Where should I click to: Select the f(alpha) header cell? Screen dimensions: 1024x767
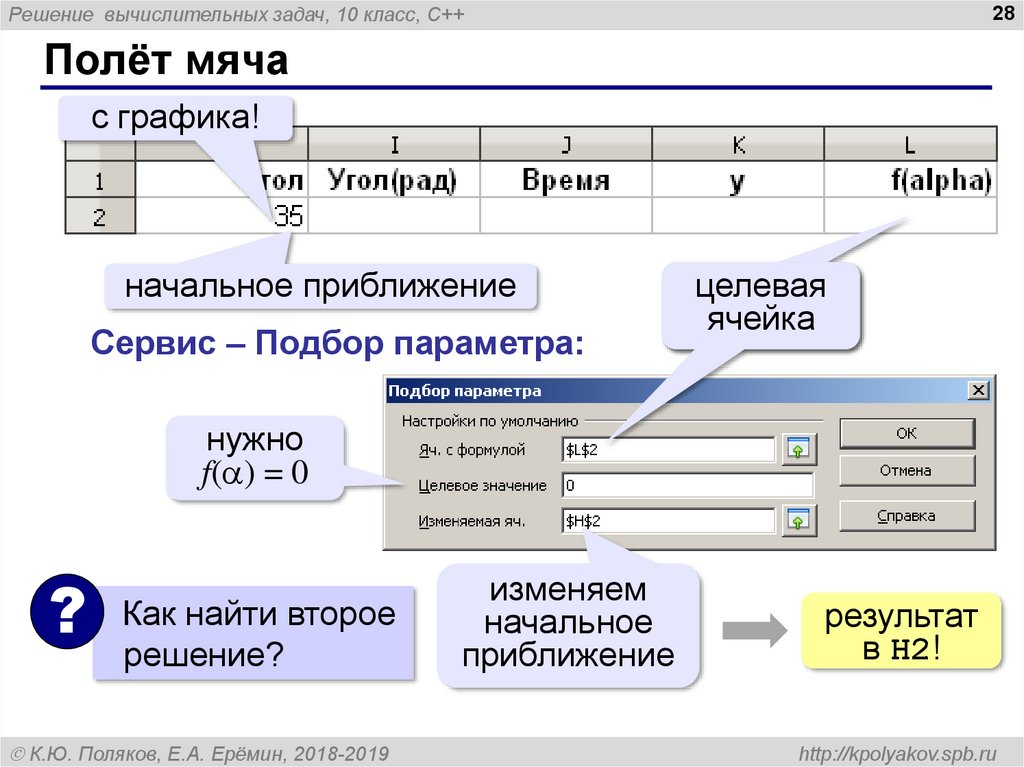[910, 180]
